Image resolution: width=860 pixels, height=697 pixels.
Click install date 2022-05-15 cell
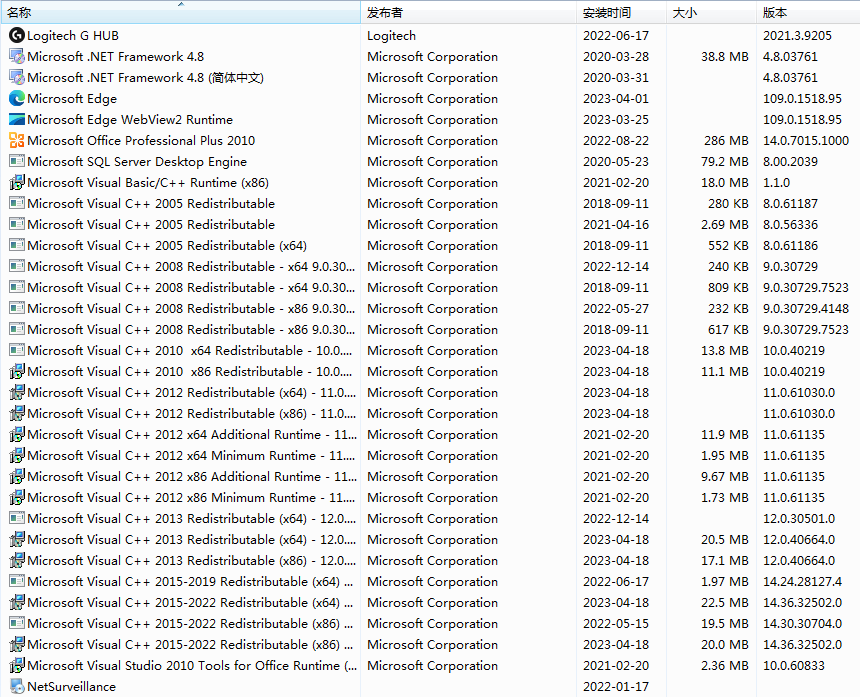pos(616,624)
